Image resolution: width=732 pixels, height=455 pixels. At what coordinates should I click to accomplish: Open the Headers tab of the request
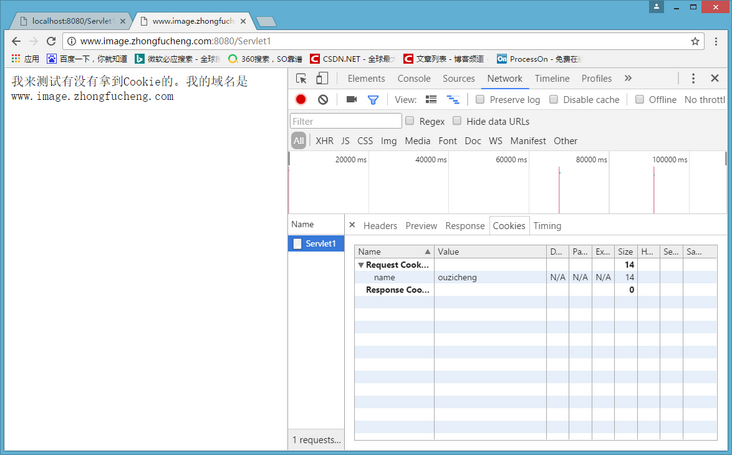(380, 226)
